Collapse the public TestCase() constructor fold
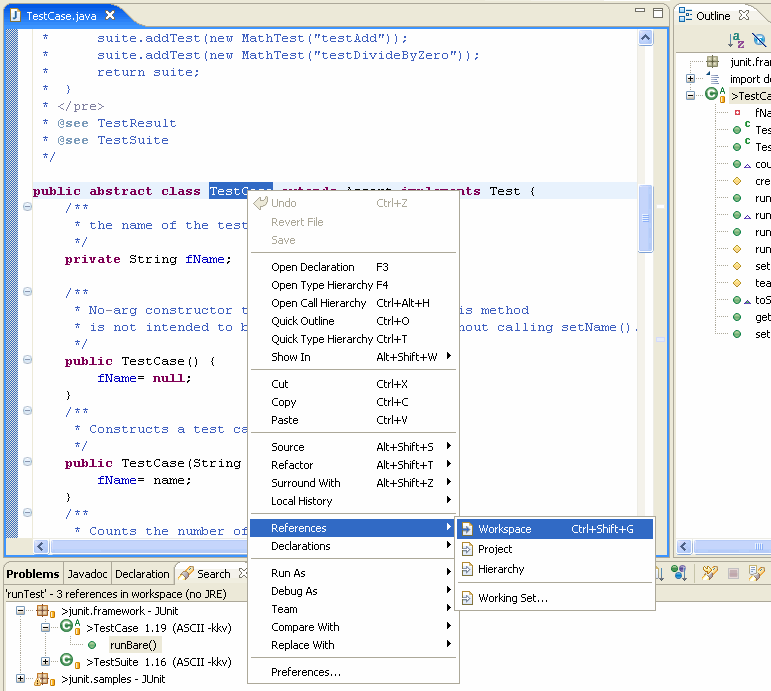Viewport: 771px width, 691px height. pyautogui.click(x=28, y=360)
